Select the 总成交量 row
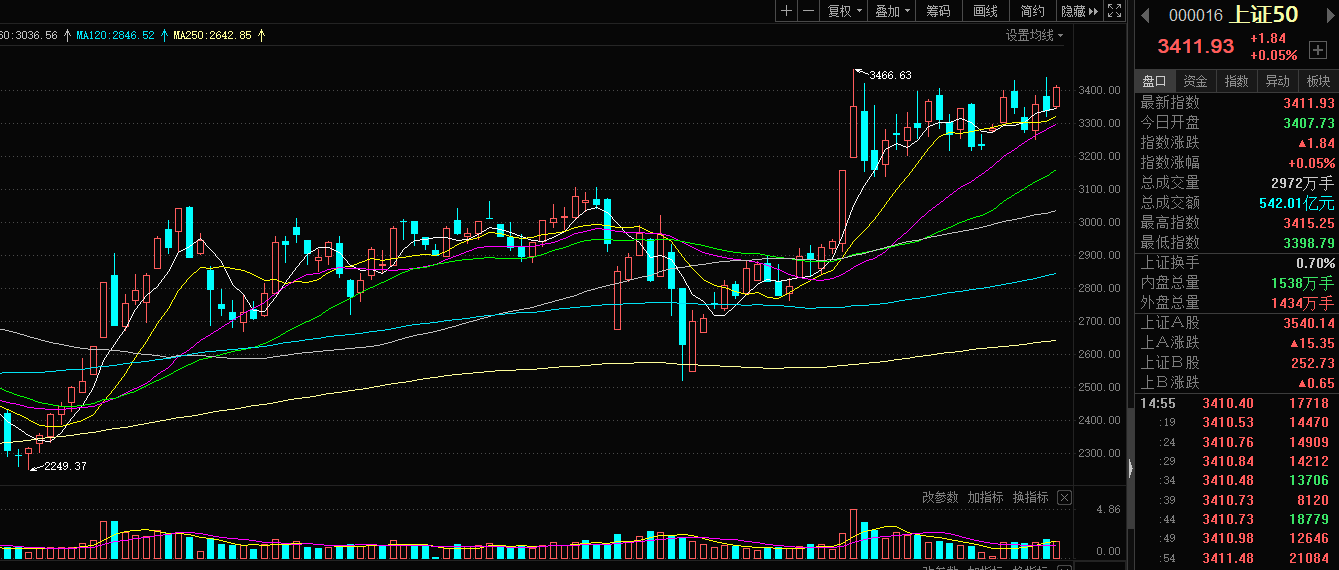 point(1237,183)
